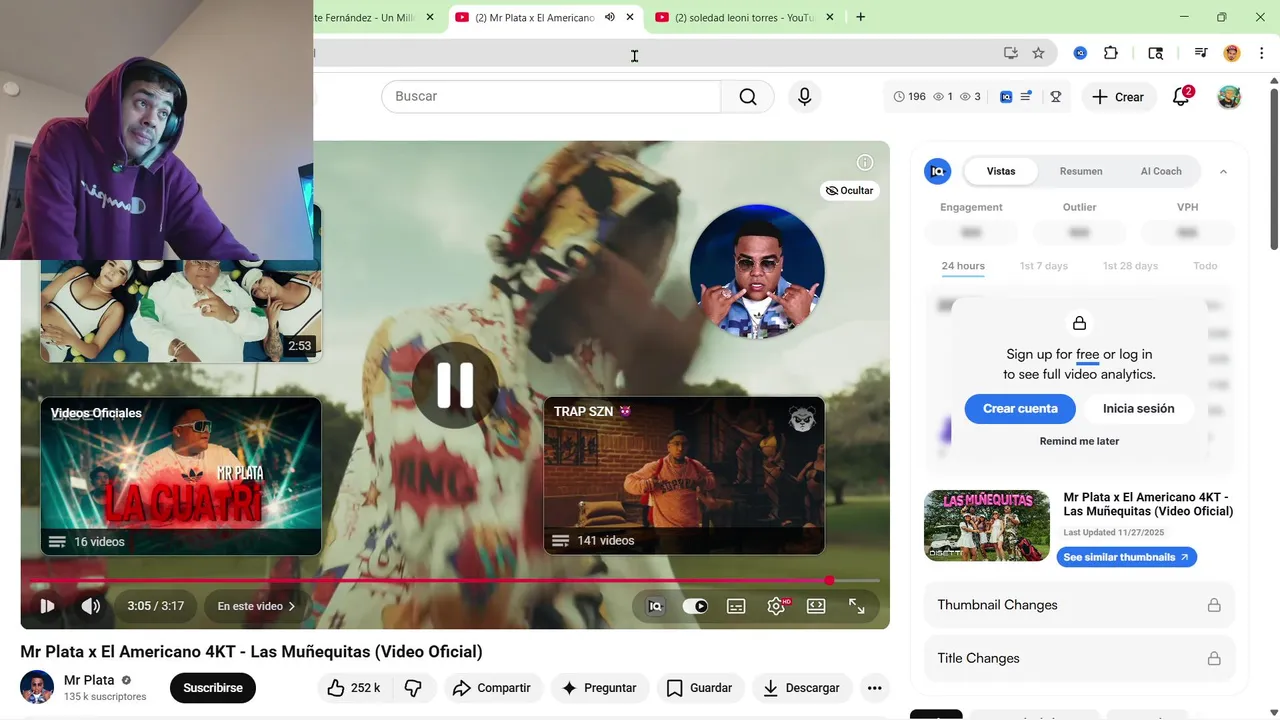
Task: Click the Compartir share button
Action: click(x=491, y=688)
